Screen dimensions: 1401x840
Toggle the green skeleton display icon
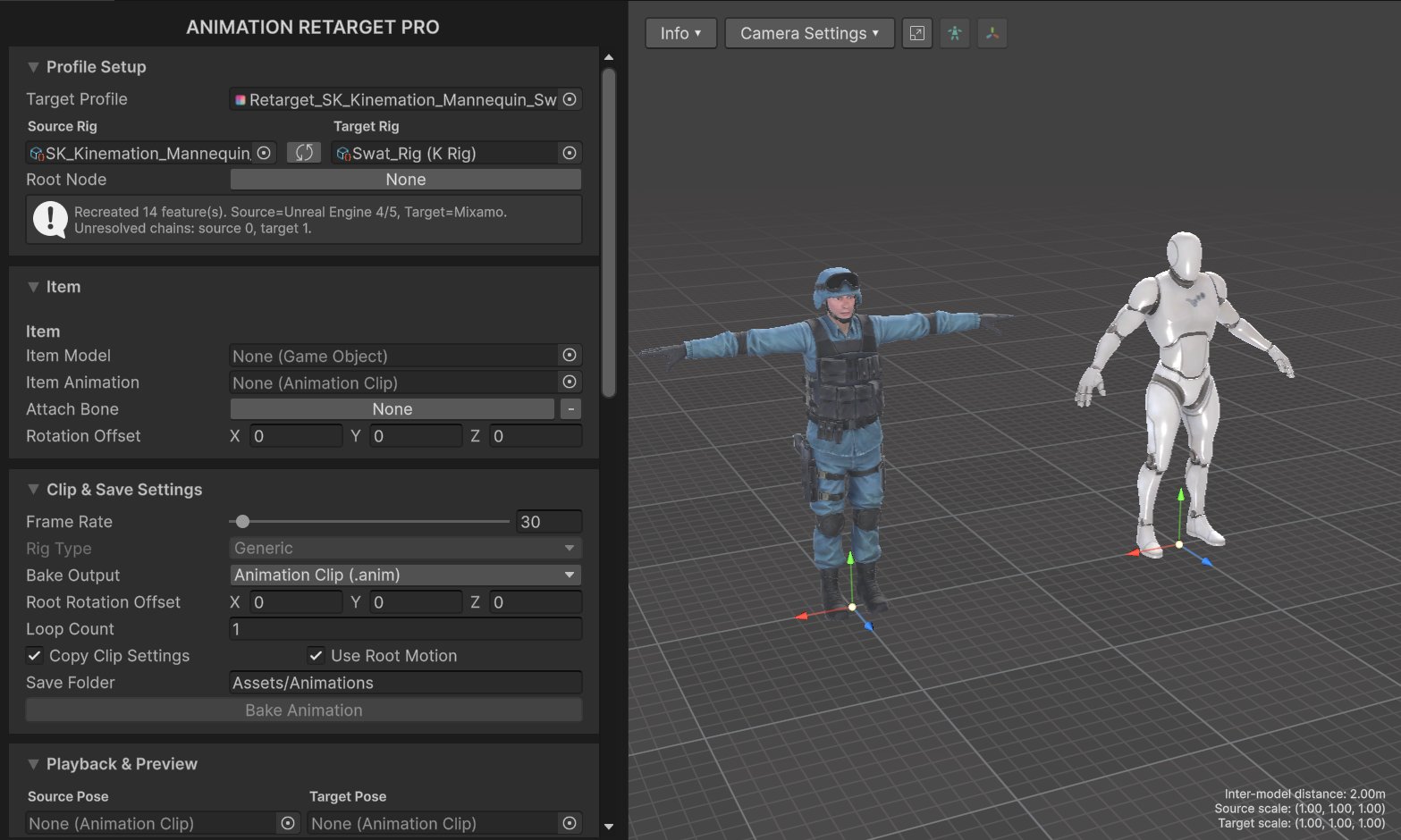[955, 33]
